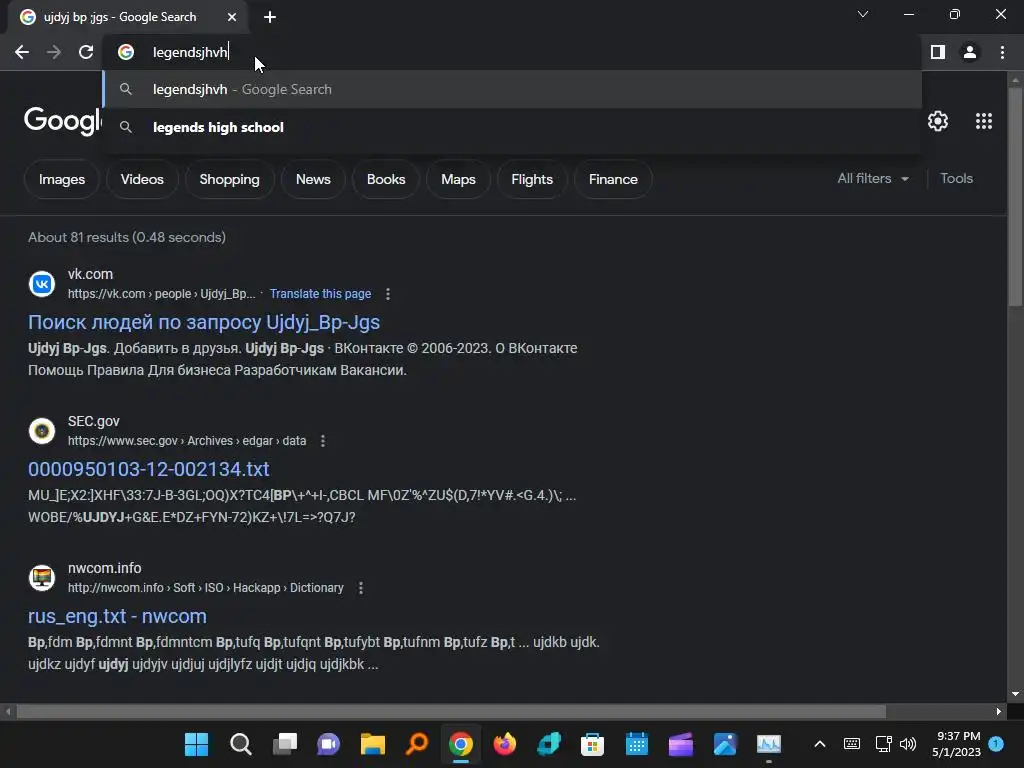The width and height of the screenshot is (1024, 768).
Task: Toggle the browser side panel
Action: point(938,52)
